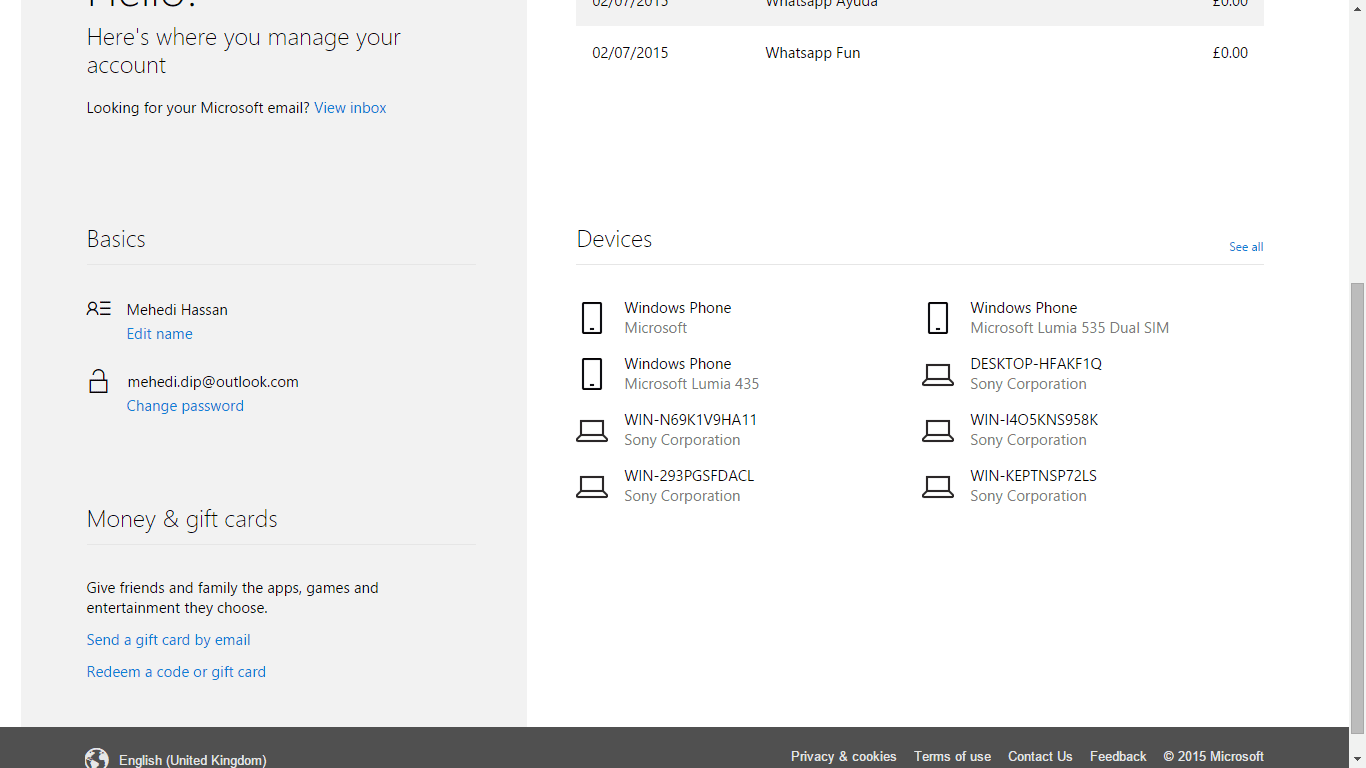
Task: Click the phone icon for Windows Phone Microsoft
Action: [x=592, y=318]
